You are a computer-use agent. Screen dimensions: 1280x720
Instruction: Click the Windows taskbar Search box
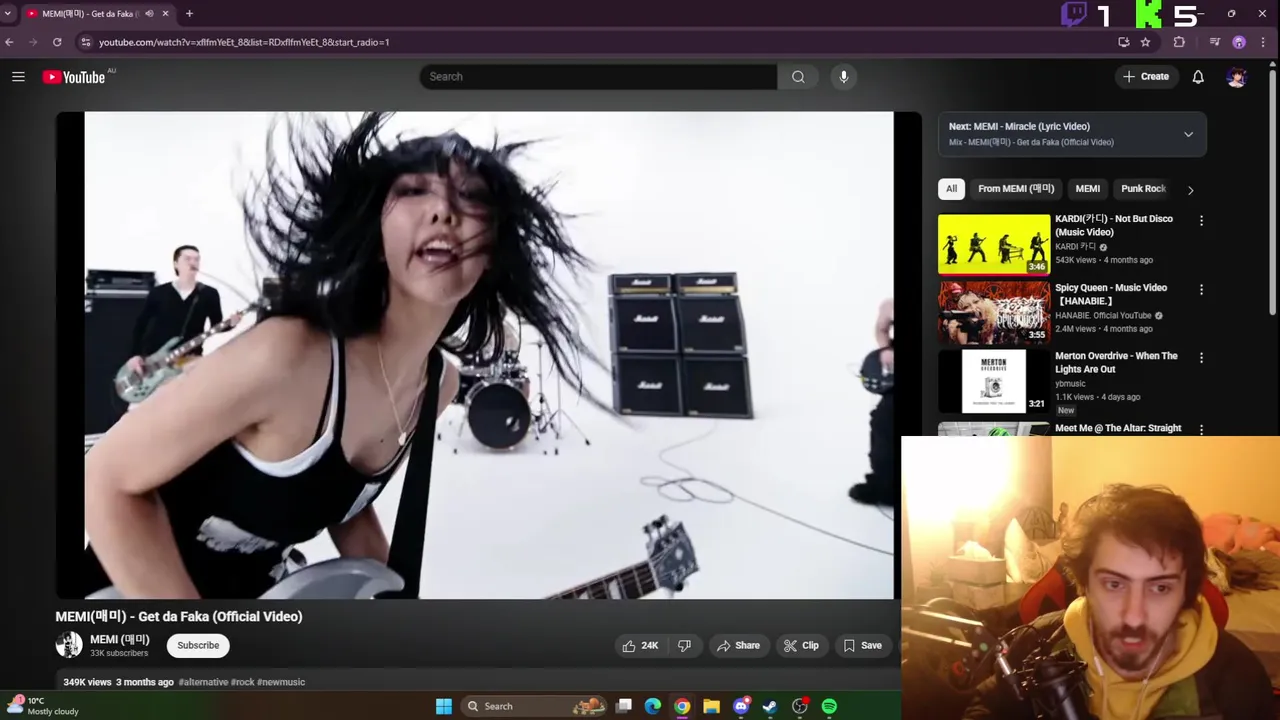click(x=534, y=706)
